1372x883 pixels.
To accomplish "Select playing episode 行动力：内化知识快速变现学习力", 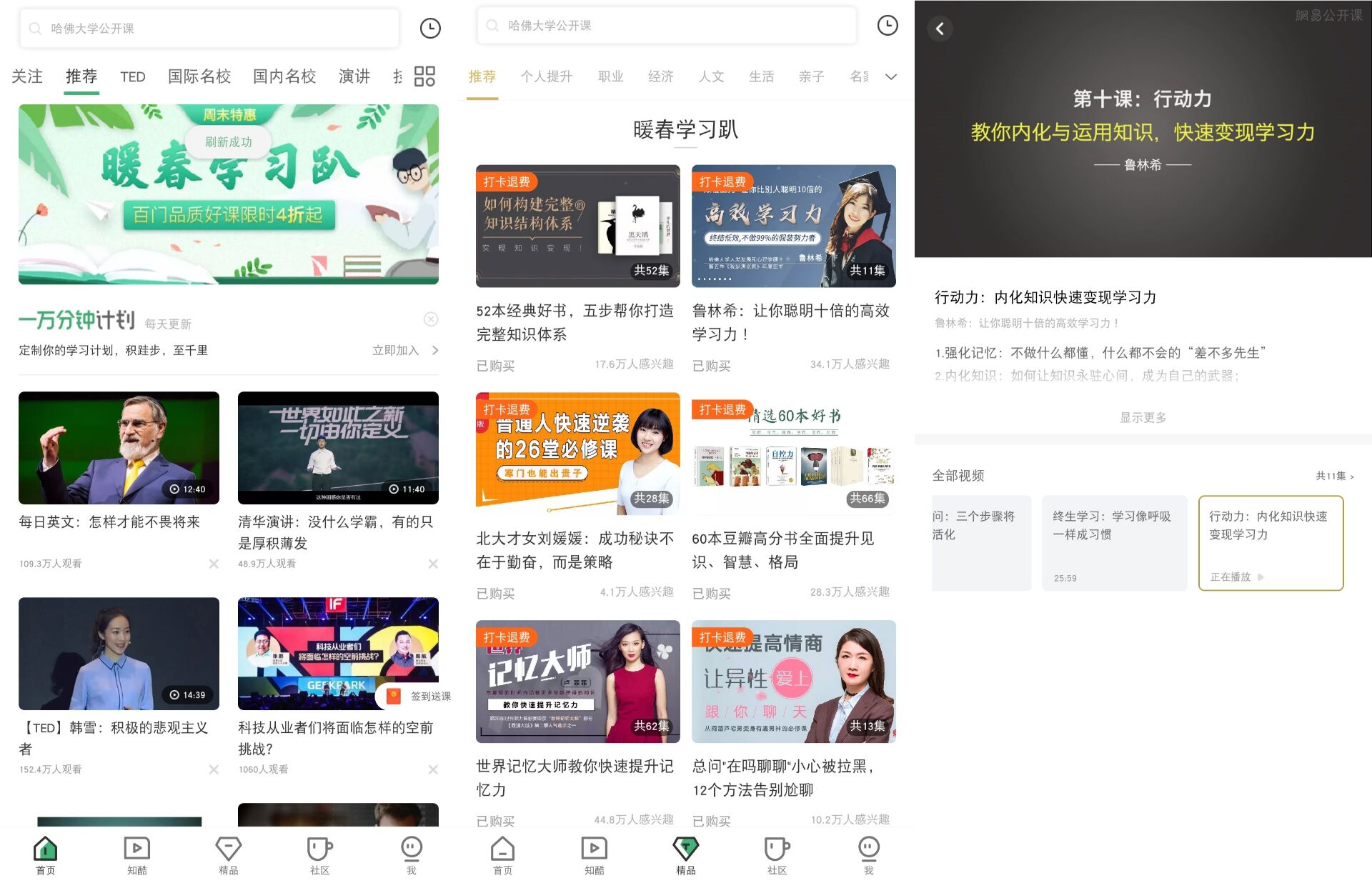I will click(1271, 543).
